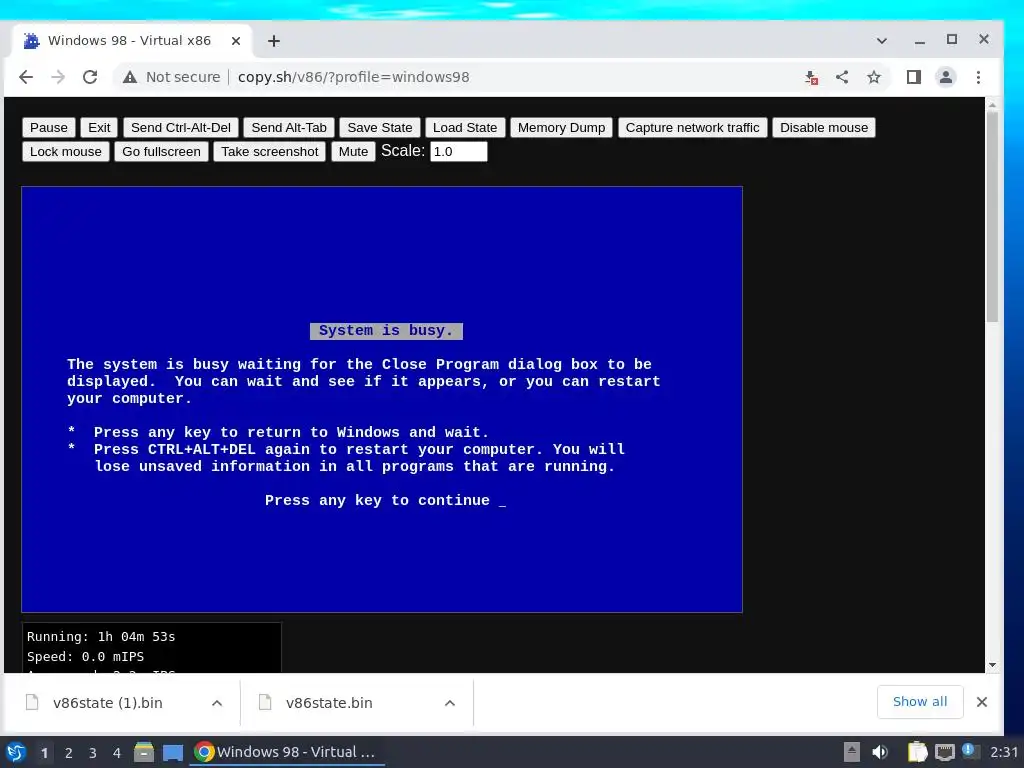1024x768 pixels.
Task: Click the blocked download icon in address bar
Action: (x=811, y=77)
